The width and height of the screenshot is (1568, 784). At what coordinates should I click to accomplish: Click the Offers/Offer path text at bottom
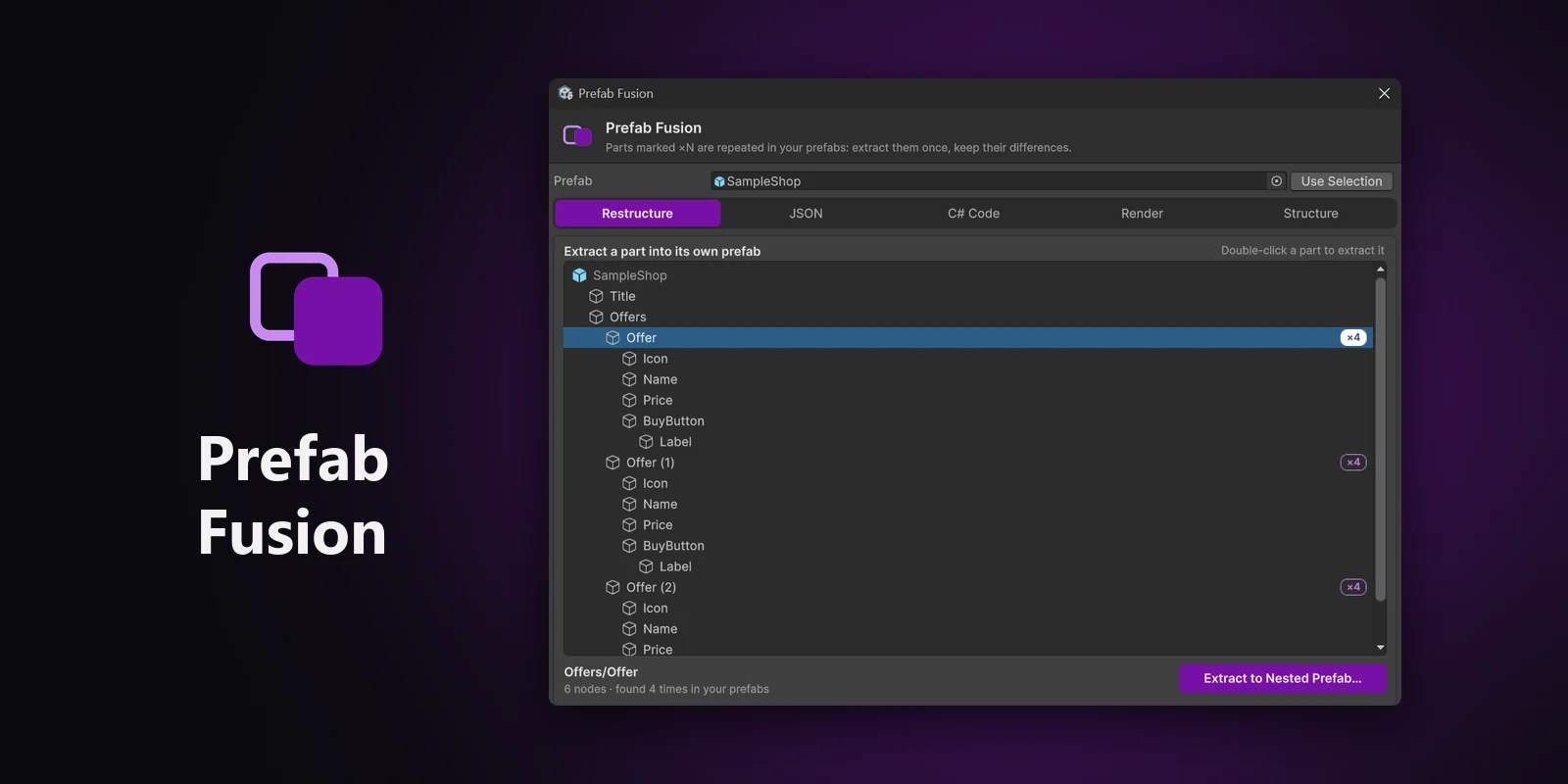[x=601, y=672]
